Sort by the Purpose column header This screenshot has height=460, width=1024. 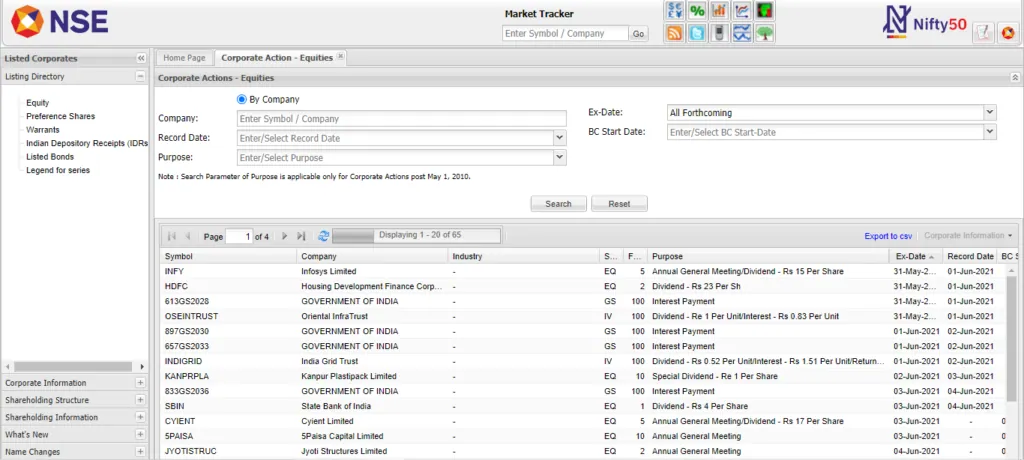click(x=767, y=256)
